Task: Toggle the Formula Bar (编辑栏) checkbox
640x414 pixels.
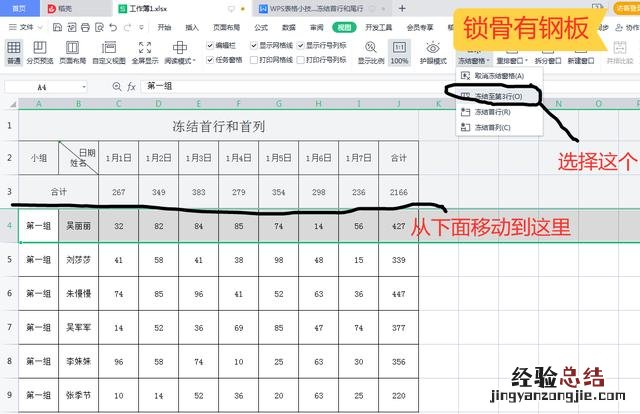Action: pos(210,45)
